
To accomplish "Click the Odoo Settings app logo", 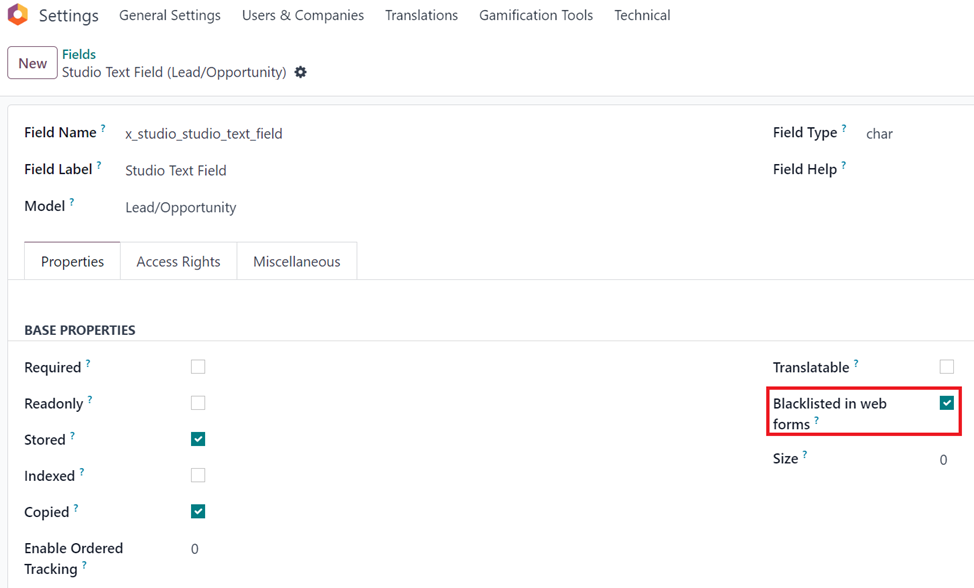I will coord(18,14).
